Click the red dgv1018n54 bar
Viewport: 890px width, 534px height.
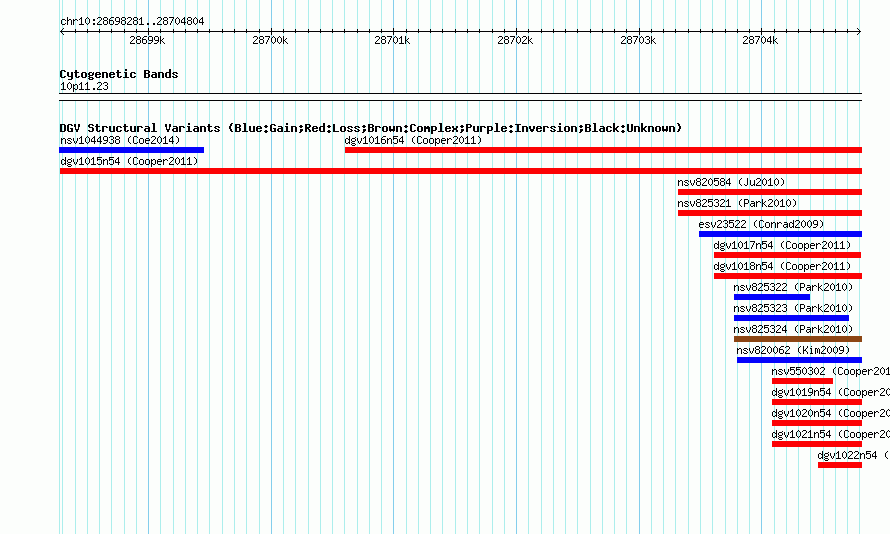coord(788,276)
